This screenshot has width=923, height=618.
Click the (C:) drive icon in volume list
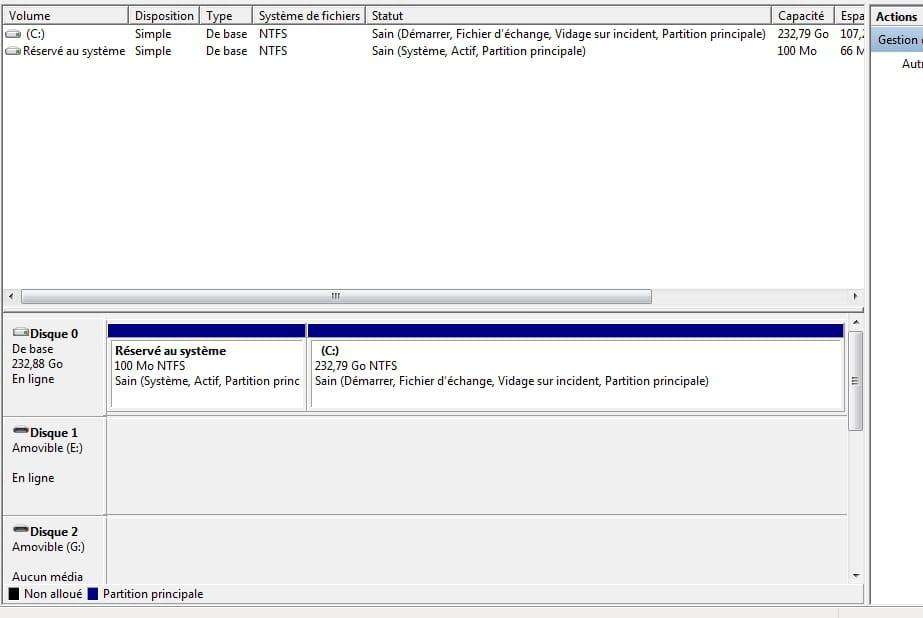(x=13, y=34)
